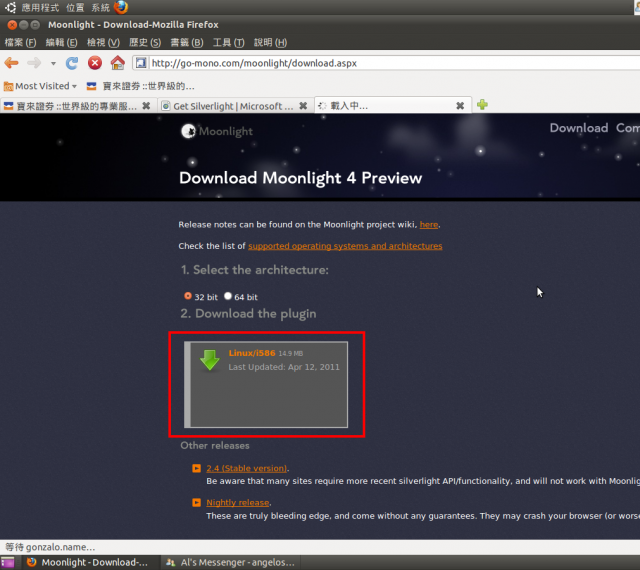The width and height of the screenshot is (640, 570).
Task: Click the 'Other releases' heading
Action: (x=215, y=445)
